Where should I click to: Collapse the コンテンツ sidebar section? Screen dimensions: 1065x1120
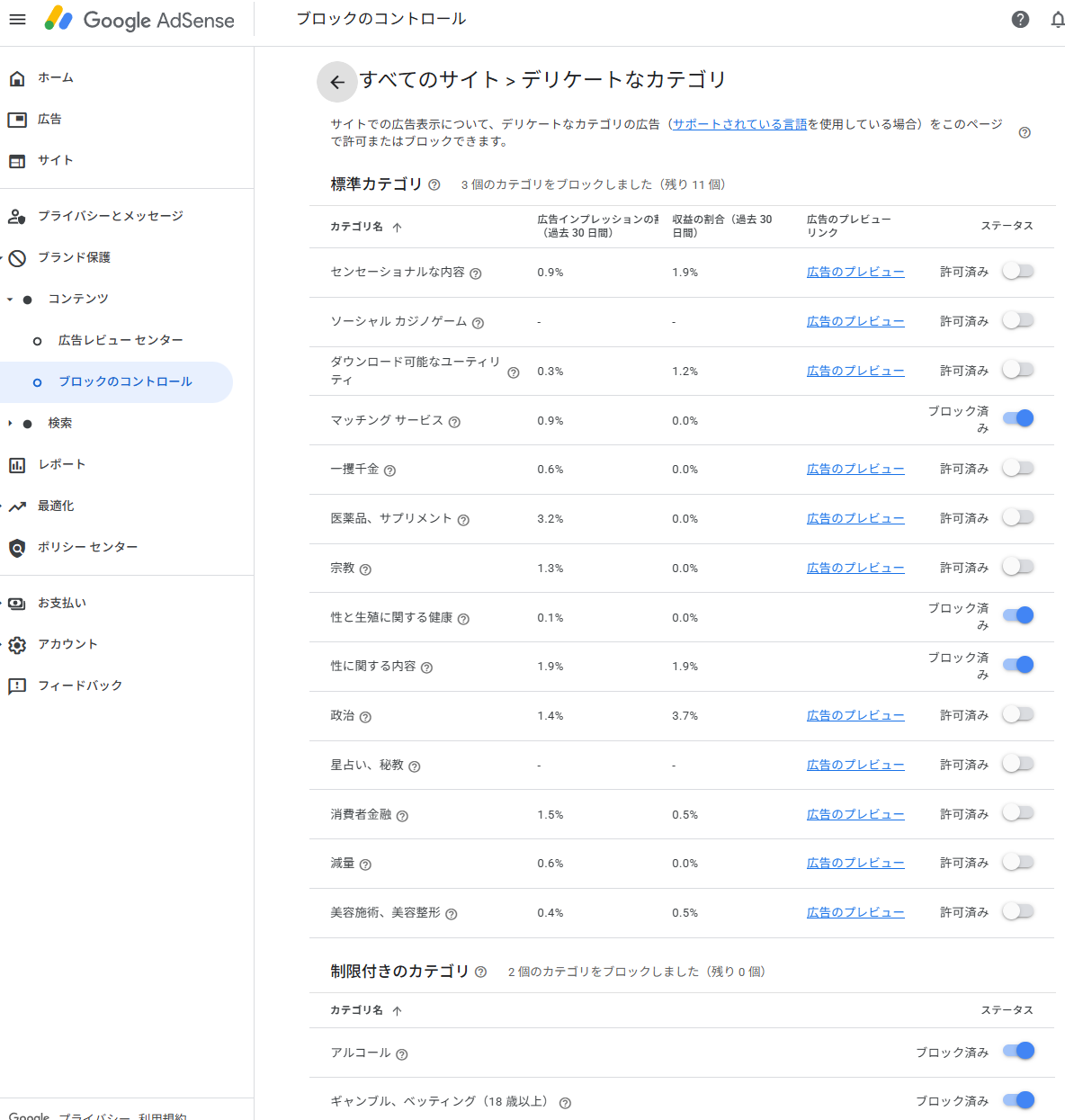(10, 300)
